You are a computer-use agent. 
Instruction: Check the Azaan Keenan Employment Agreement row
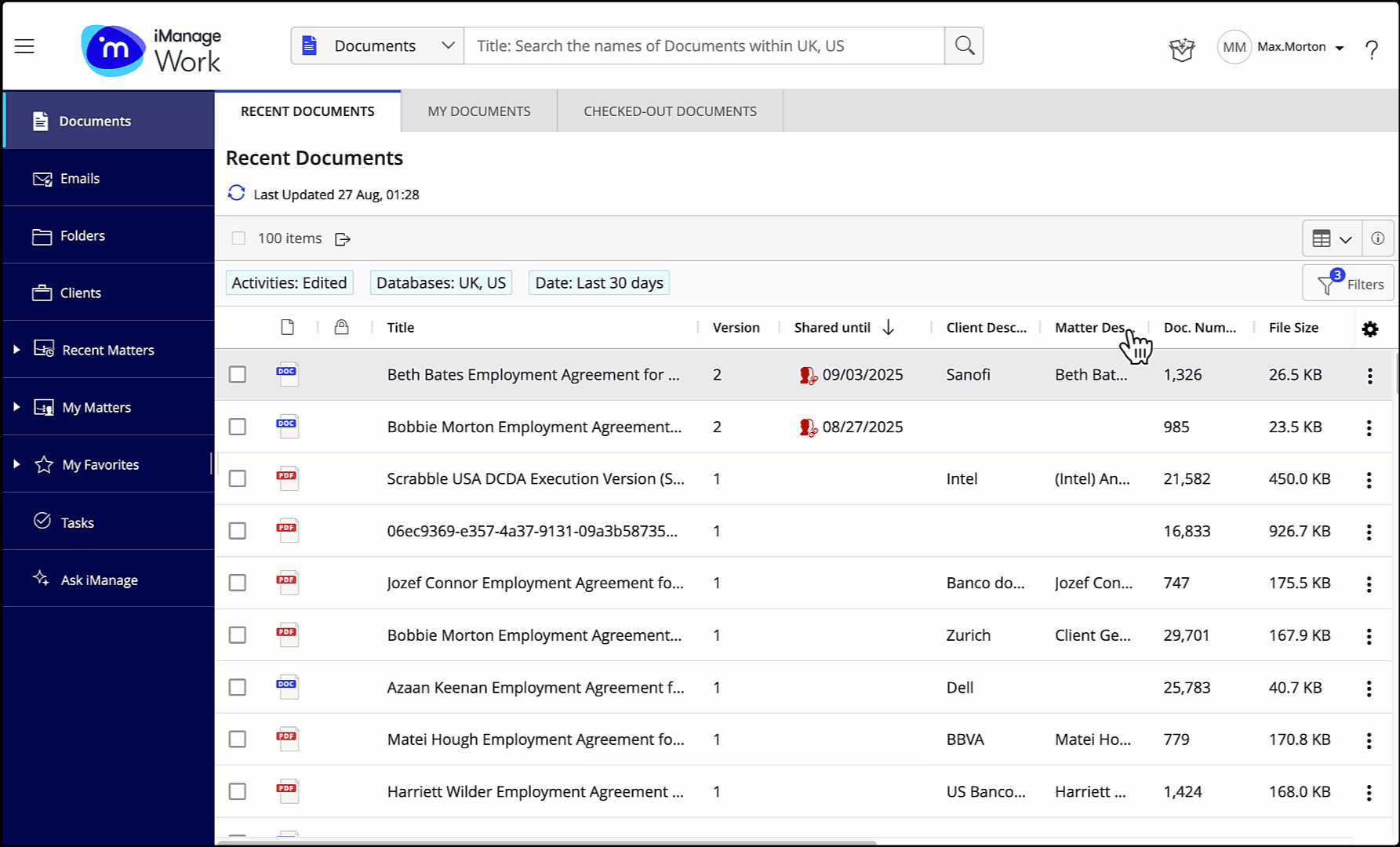click(237, 688)
